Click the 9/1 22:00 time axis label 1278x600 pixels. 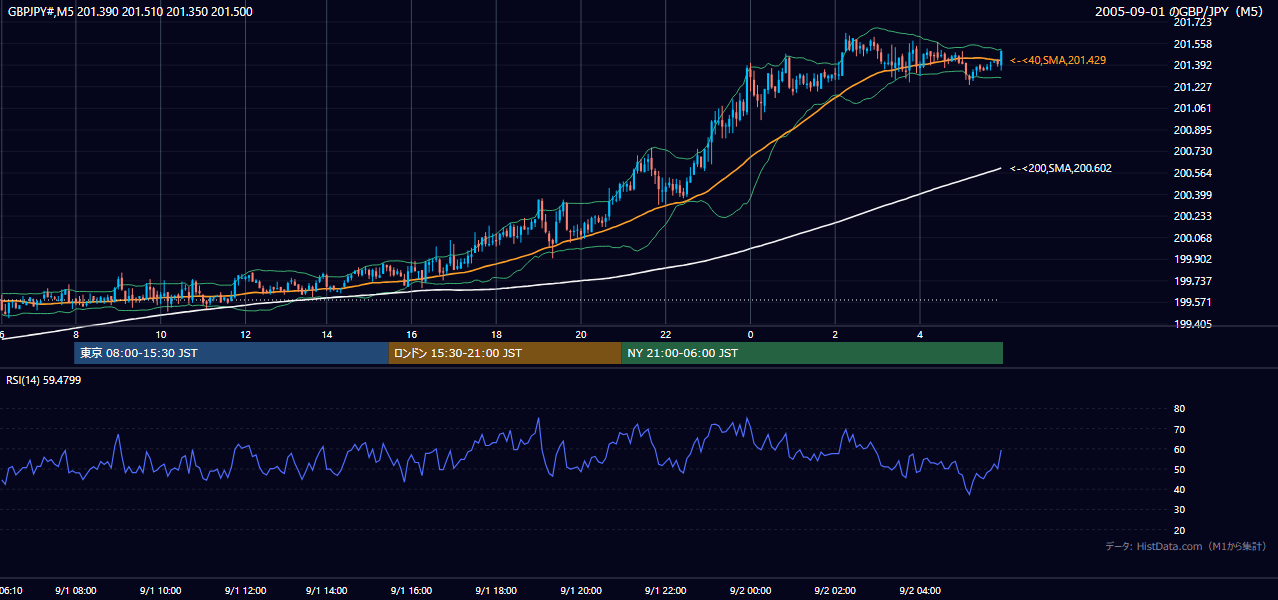click(665, 591)
